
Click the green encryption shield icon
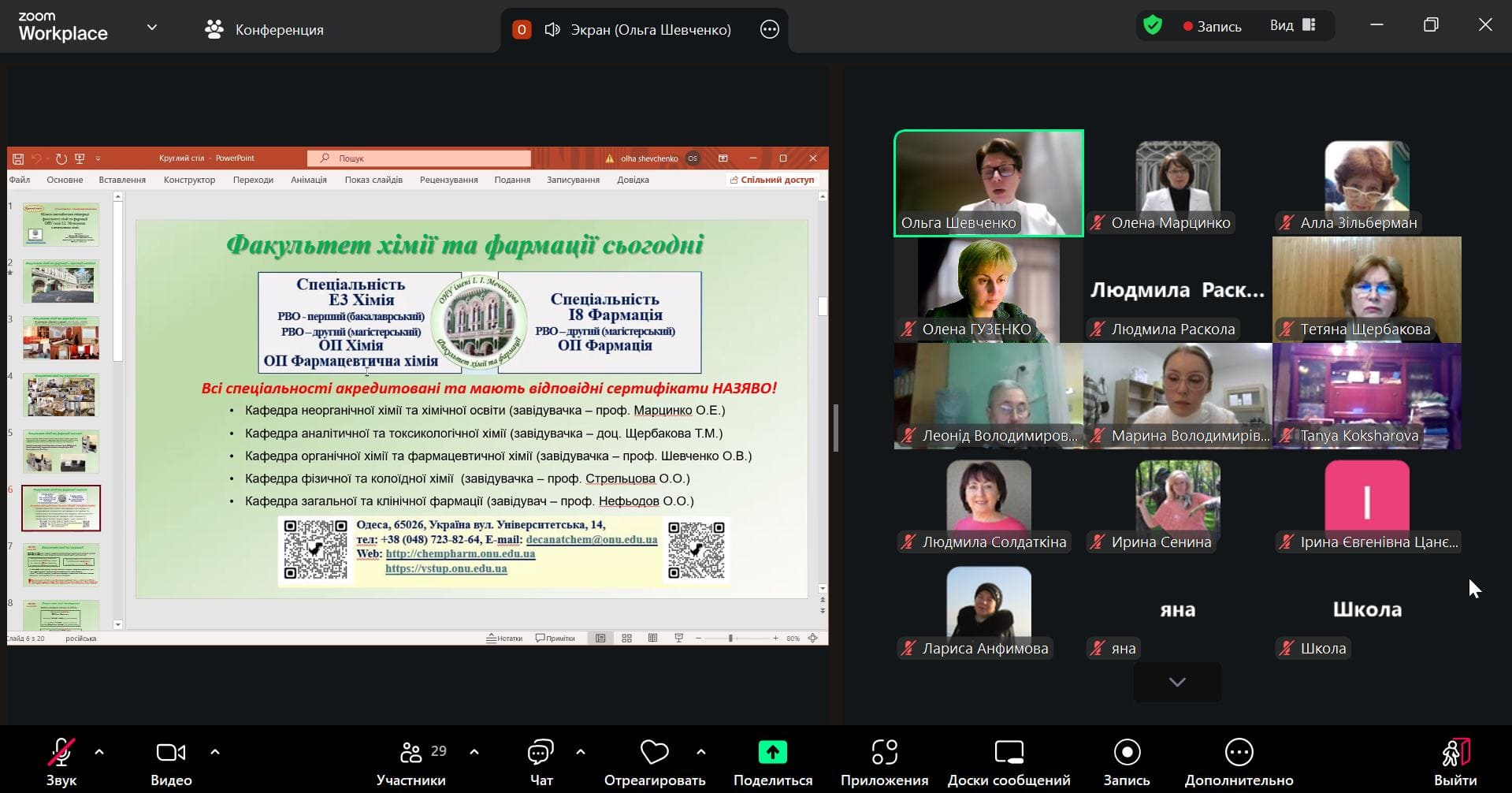tap(1153, 26)
